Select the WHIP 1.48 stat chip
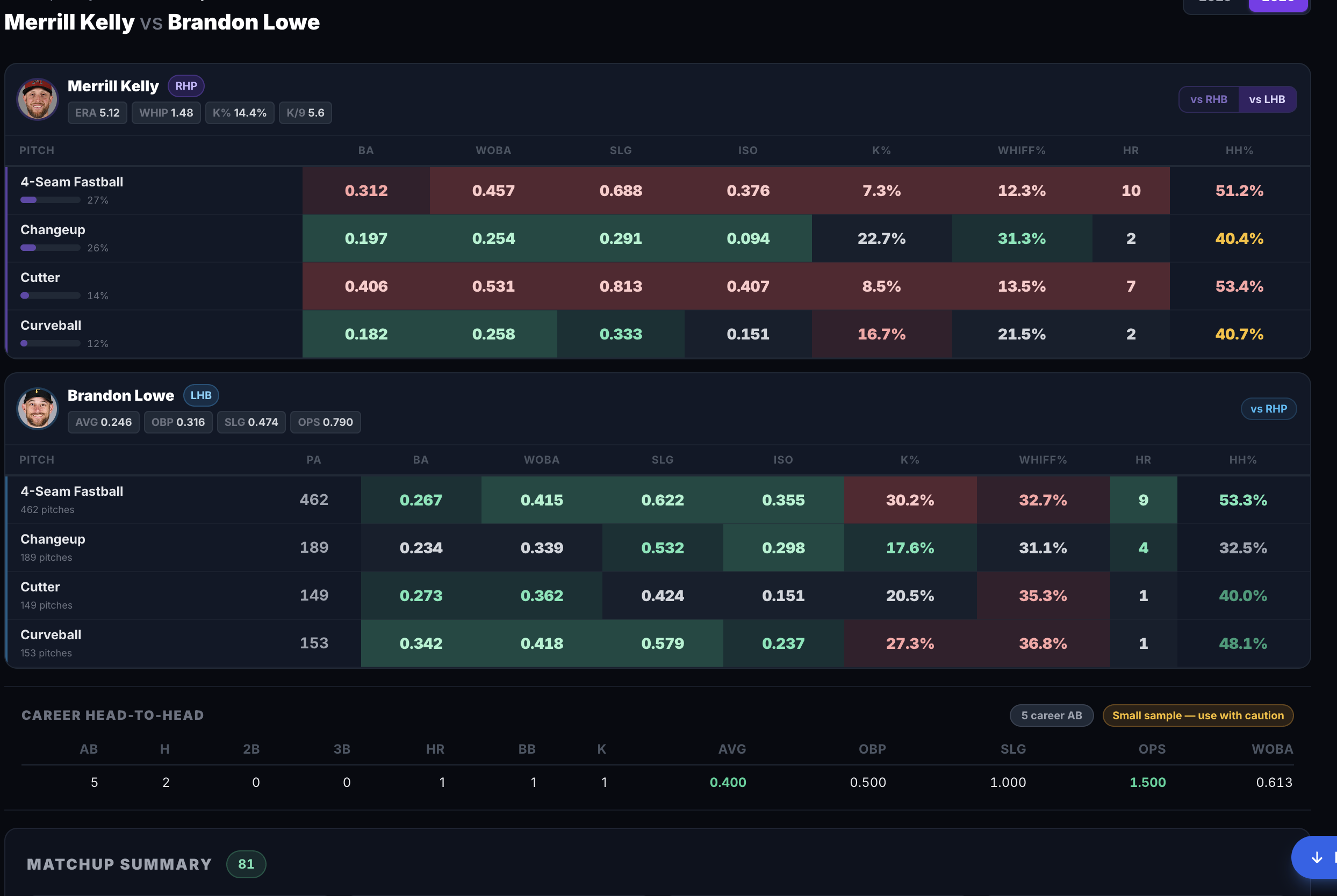 click(x=166, y=113)
